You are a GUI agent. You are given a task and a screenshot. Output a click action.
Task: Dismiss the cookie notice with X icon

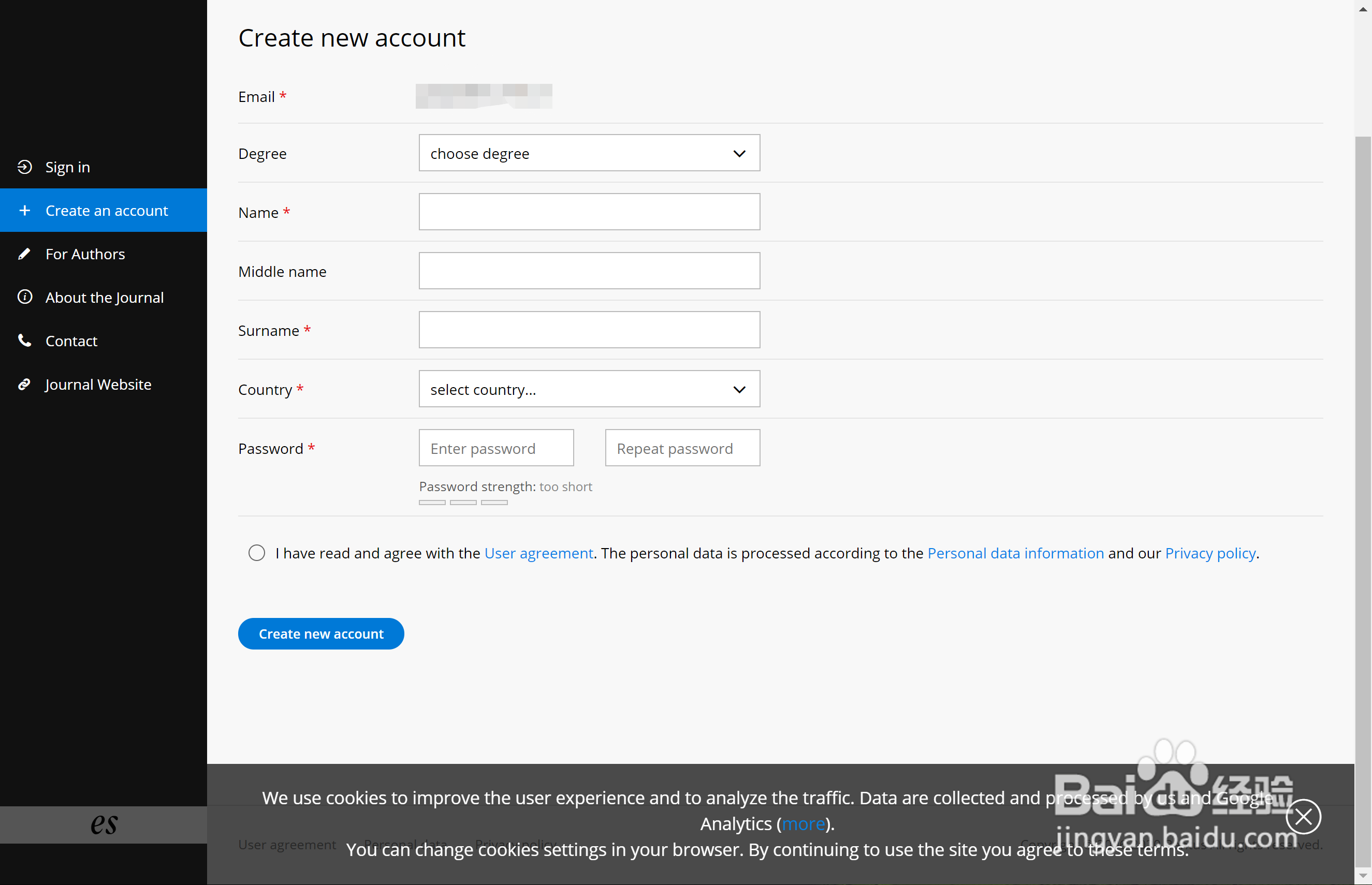tap(1303, 816)
